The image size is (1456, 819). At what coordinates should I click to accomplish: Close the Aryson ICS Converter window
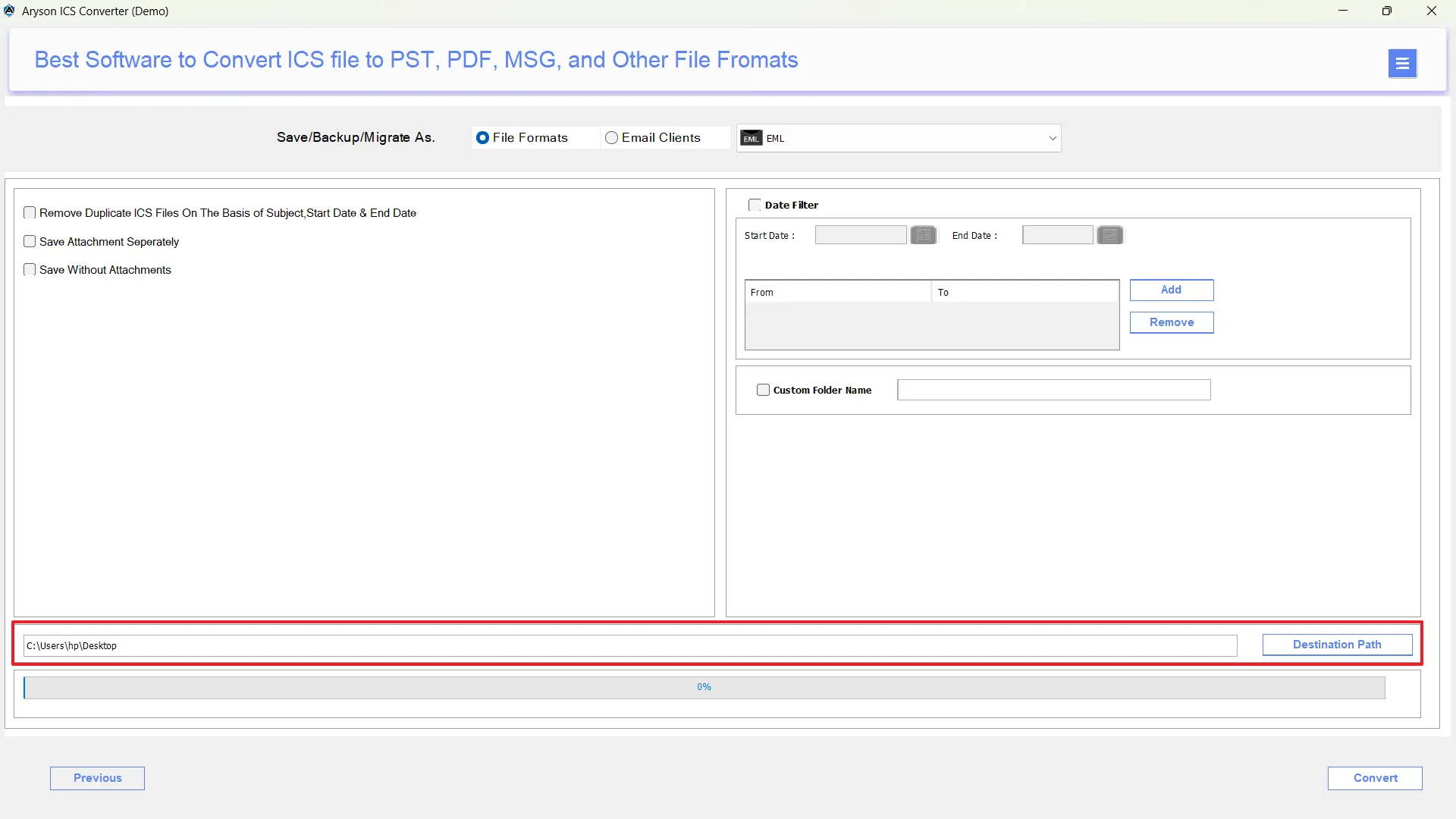(1432, 11)
